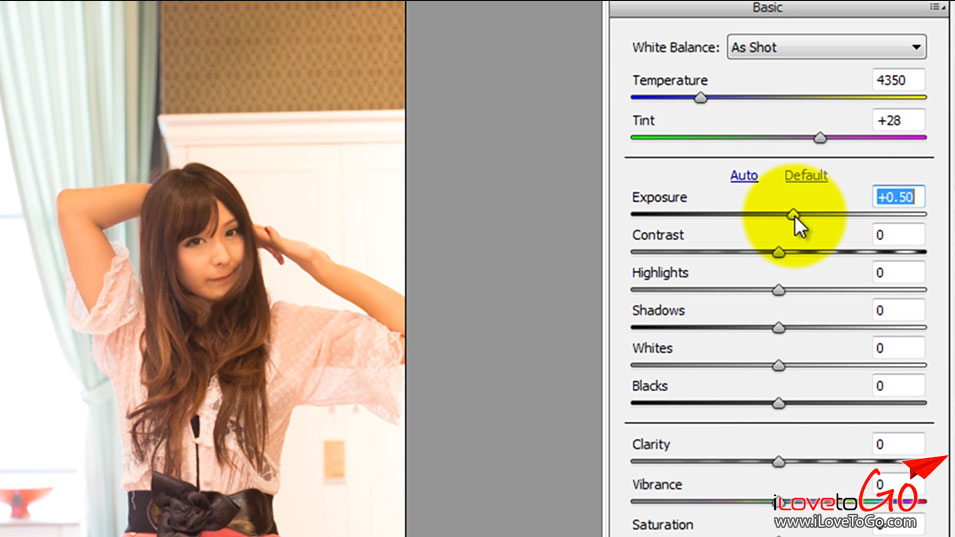The image size is (955, 537).
Task: Open the Basic panel flyout menu icon
Action: [937, 7]
